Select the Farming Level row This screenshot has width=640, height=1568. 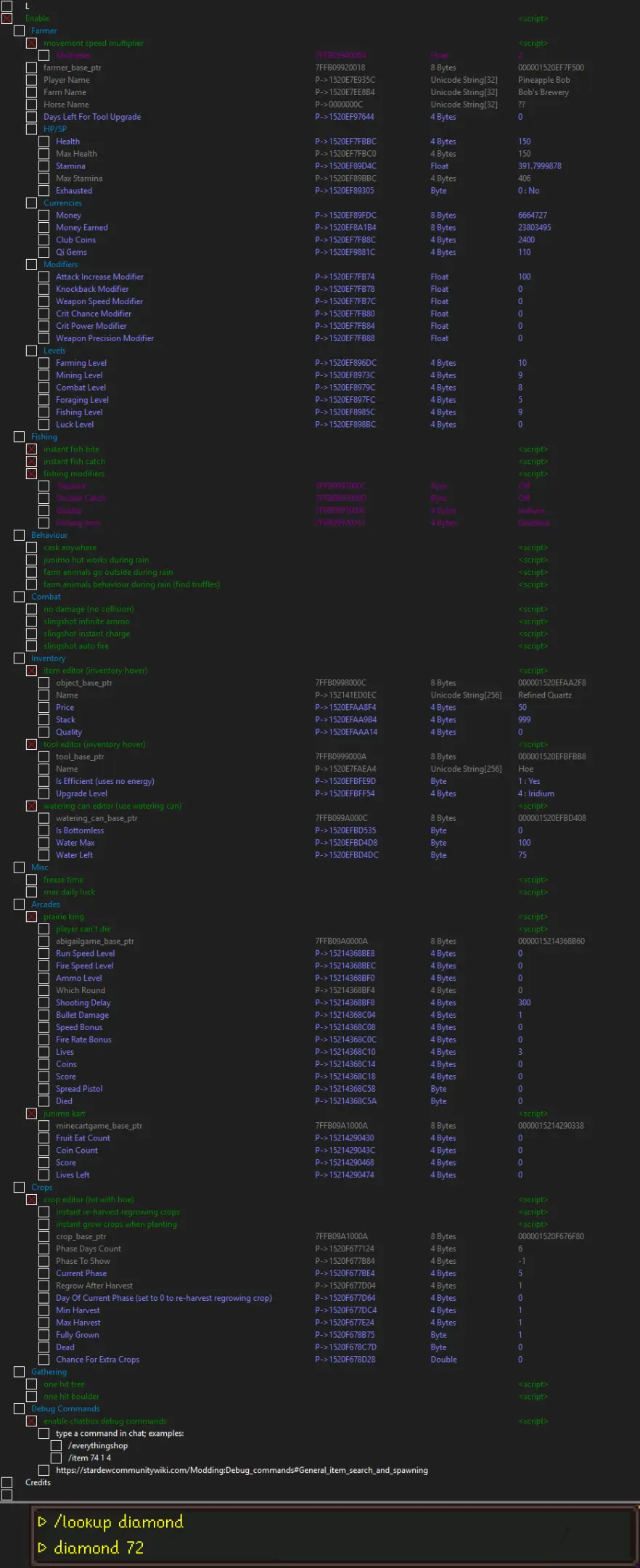point(81,362)
